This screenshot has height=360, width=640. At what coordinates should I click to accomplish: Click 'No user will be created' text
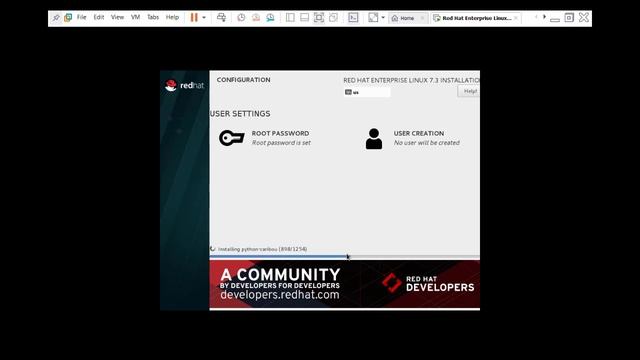tap(427, 143)
